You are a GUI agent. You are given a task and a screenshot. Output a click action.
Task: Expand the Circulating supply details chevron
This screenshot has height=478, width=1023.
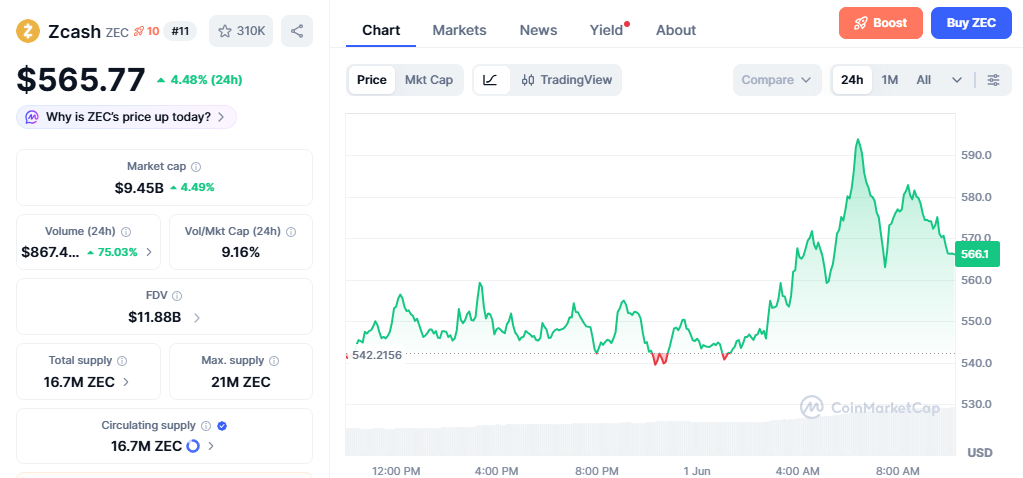coord(211,447)
